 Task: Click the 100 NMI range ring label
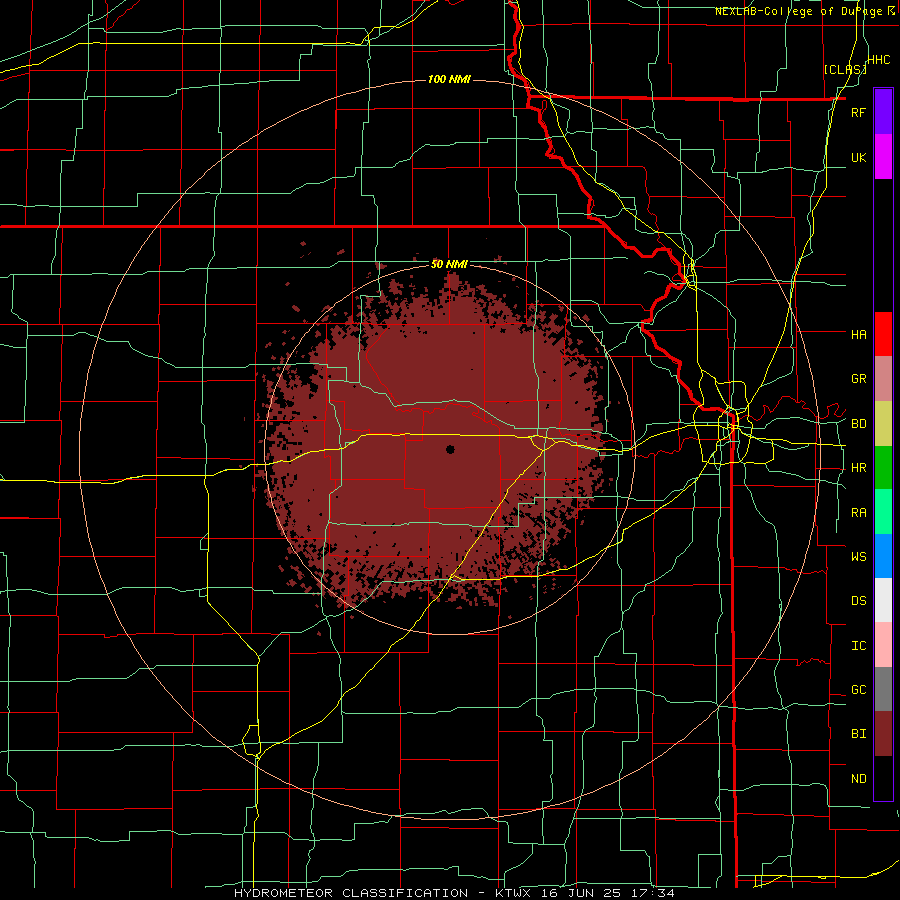pyautogui.click(x=449, y=79)
